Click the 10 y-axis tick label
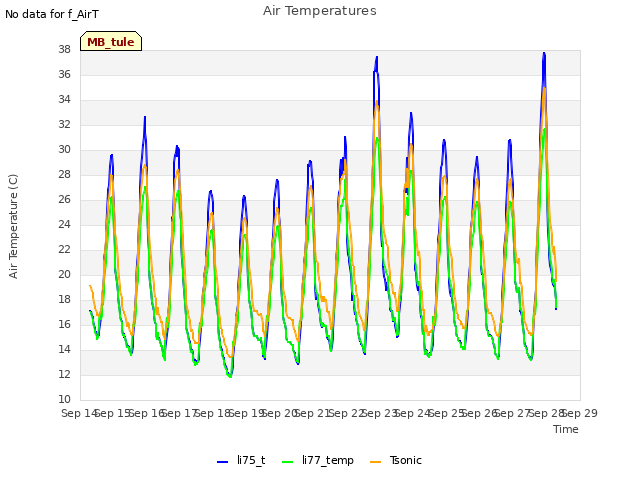 [64, 400]
